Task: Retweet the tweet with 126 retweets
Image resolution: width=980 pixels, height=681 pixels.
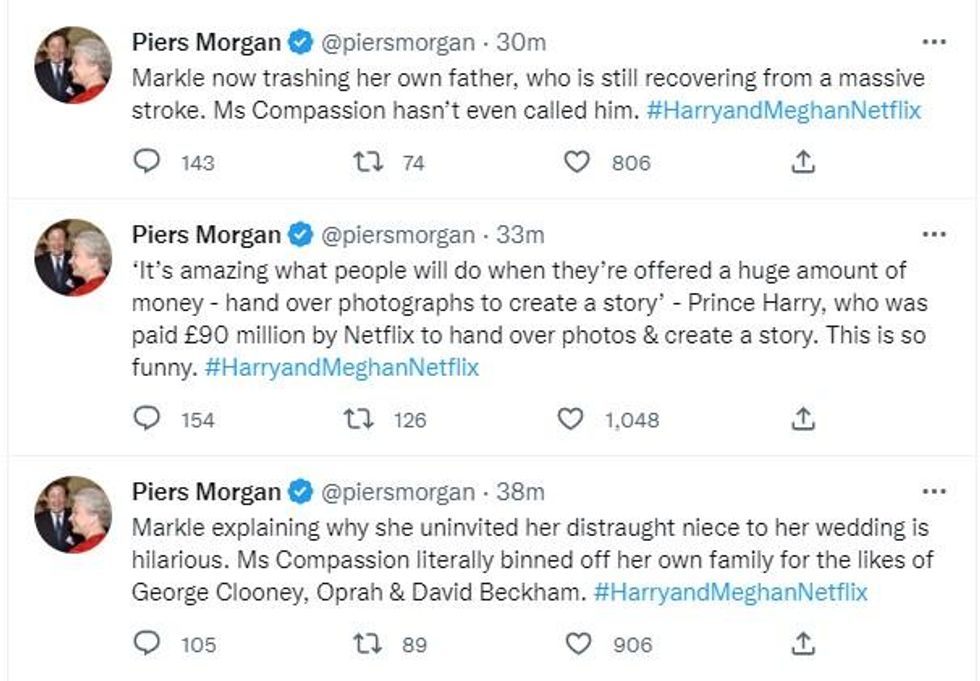Action: point(357,419)
